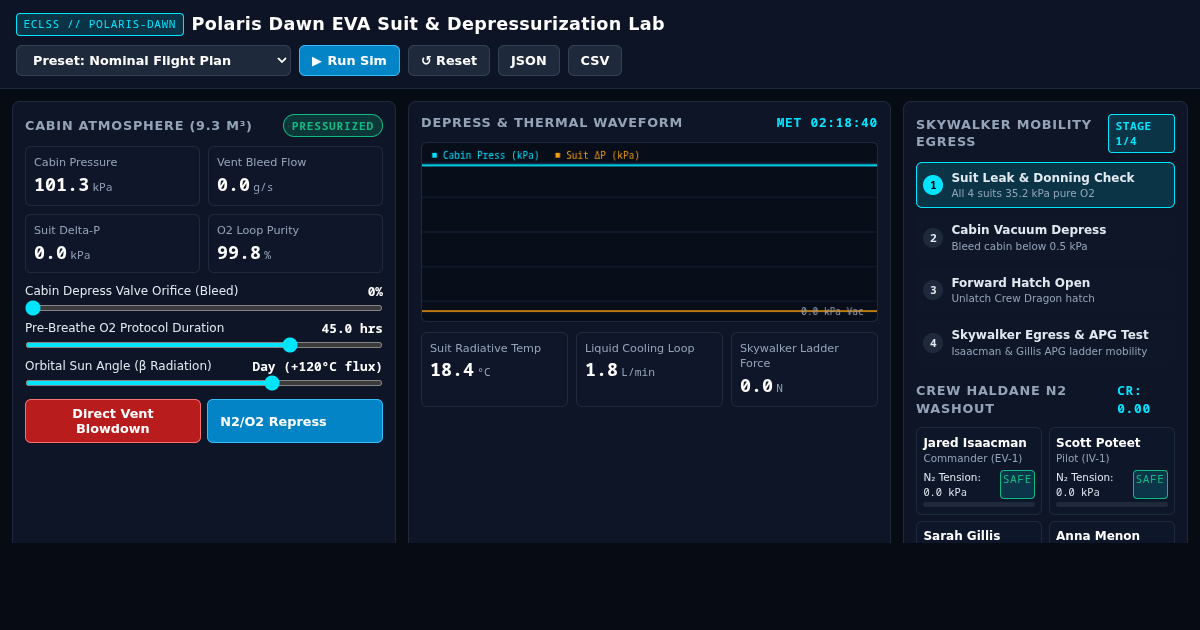Click the Suit Radiative Temp 18.4 °C card
Screen dimensions: 1200x630
click(494, 370)
